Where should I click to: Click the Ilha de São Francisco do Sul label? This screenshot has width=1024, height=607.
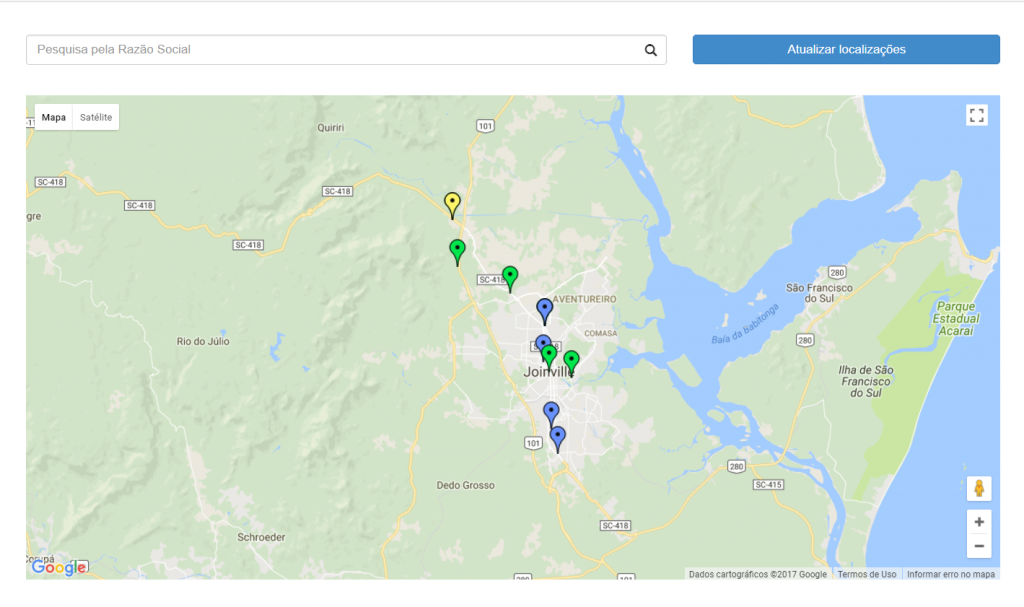click(x=866, y=382)
